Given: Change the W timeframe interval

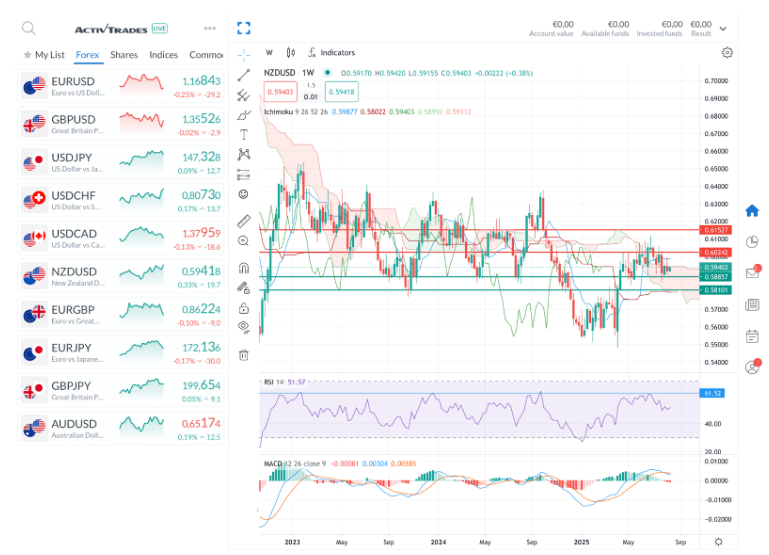Looking at the screenshot, I should (269, 52).
